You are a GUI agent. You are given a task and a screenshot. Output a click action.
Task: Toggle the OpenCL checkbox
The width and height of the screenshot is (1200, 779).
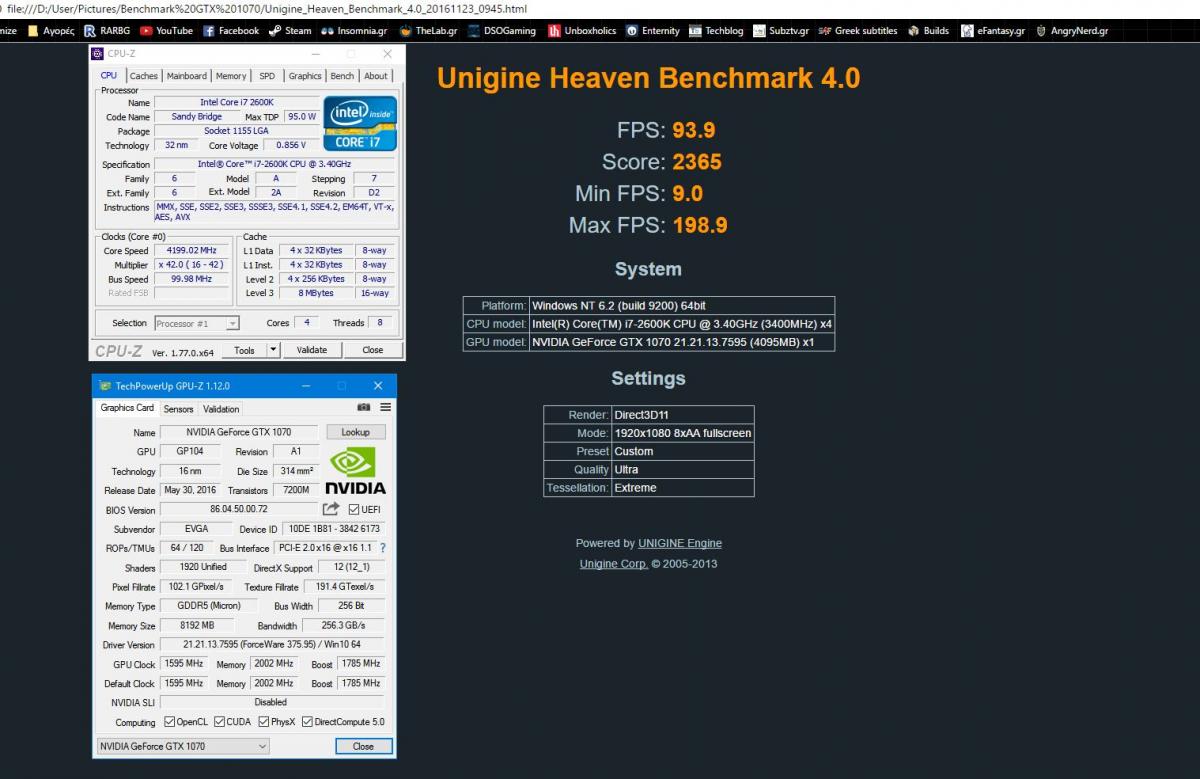tap(171, 721)
